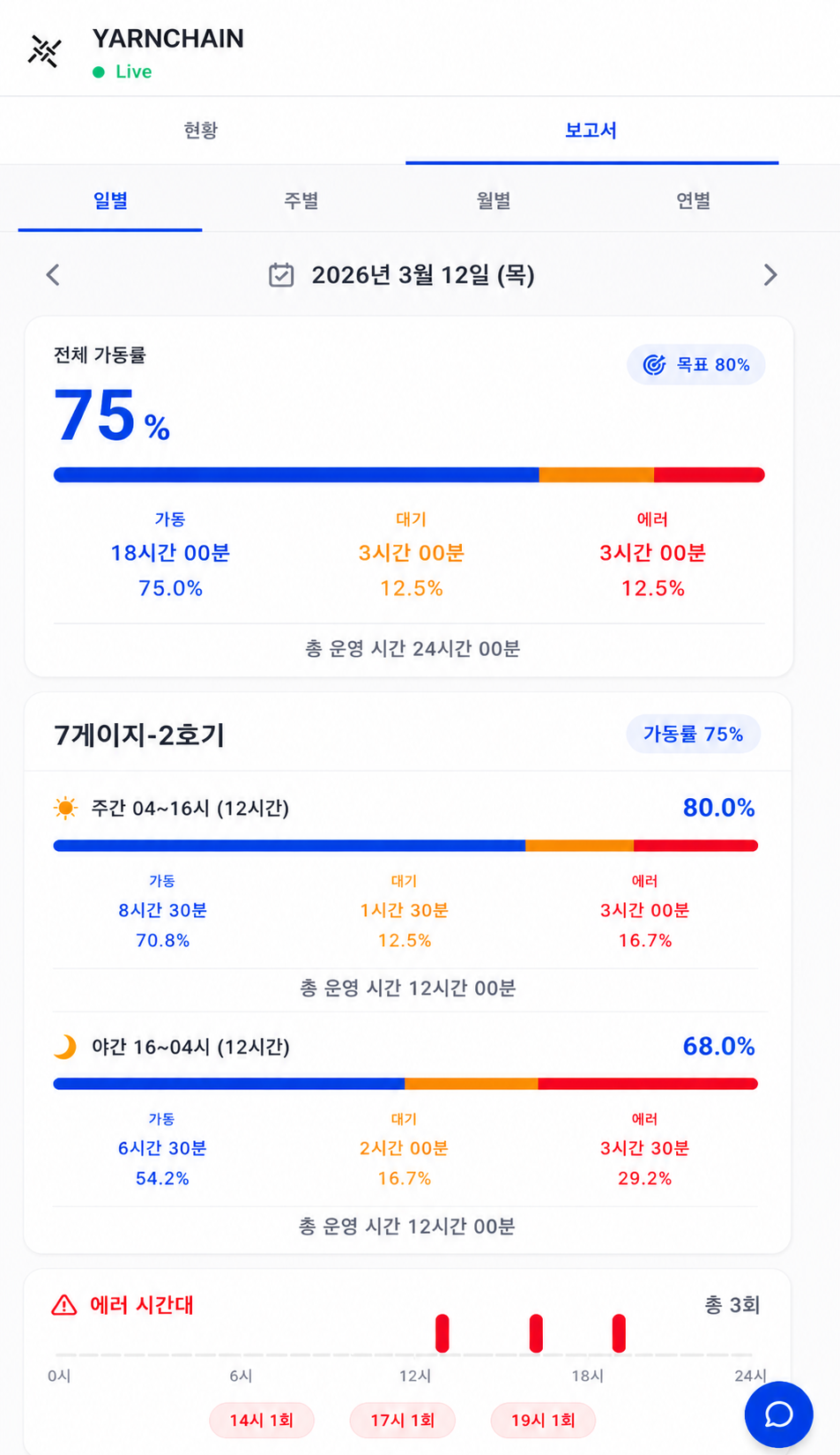Click the 14시 1회 error chip

coord(262,1421)
